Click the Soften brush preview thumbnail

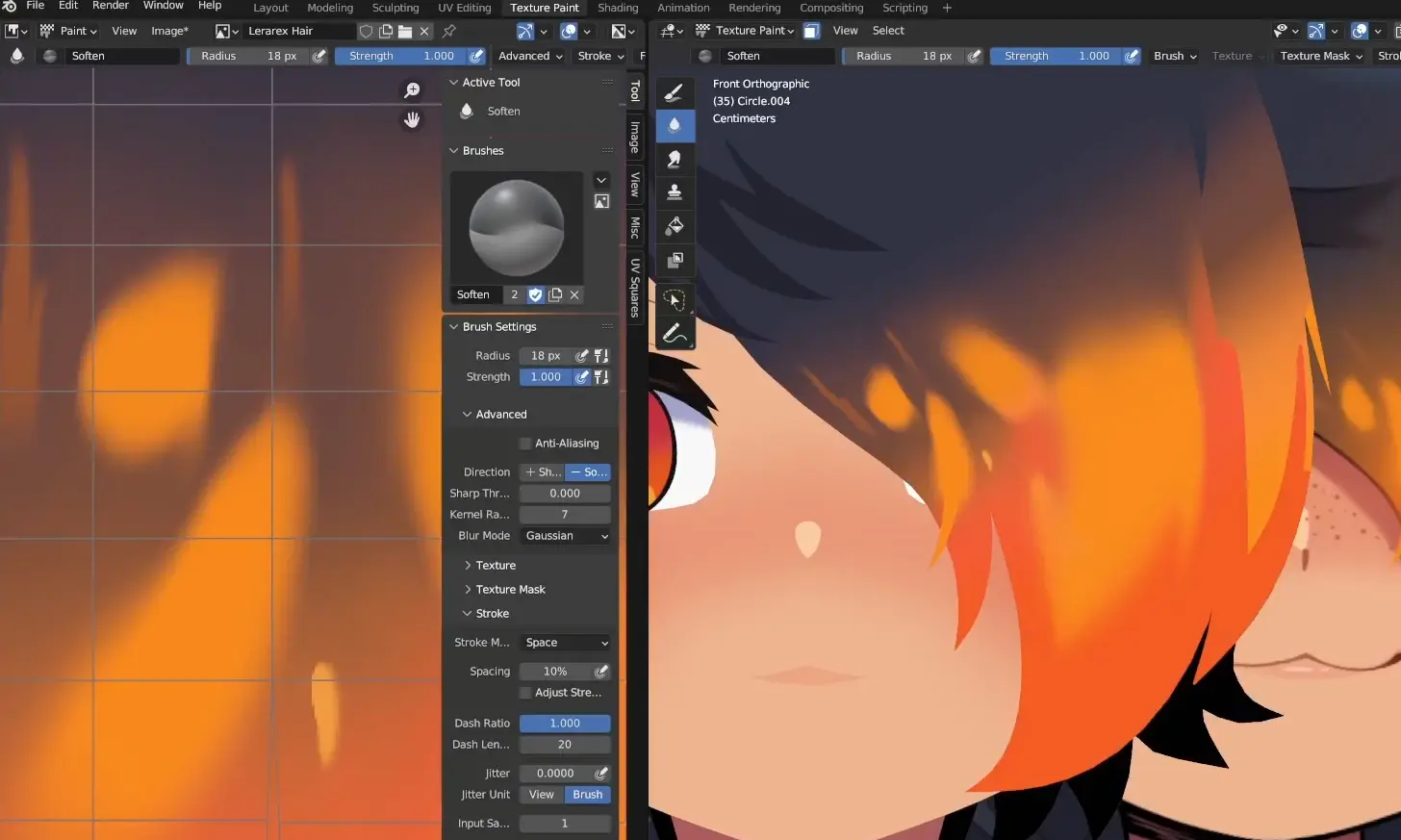point(517,228)
